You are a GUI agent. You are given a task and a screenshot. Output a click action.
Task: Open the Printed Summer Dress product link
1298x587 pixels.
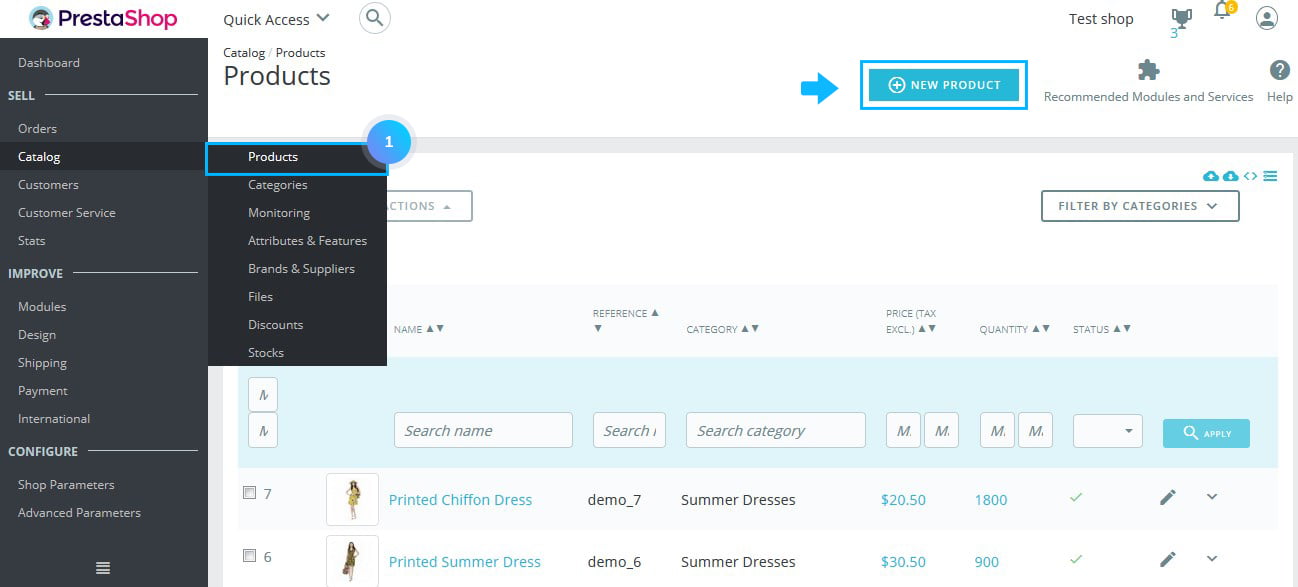tap(464, 561)
